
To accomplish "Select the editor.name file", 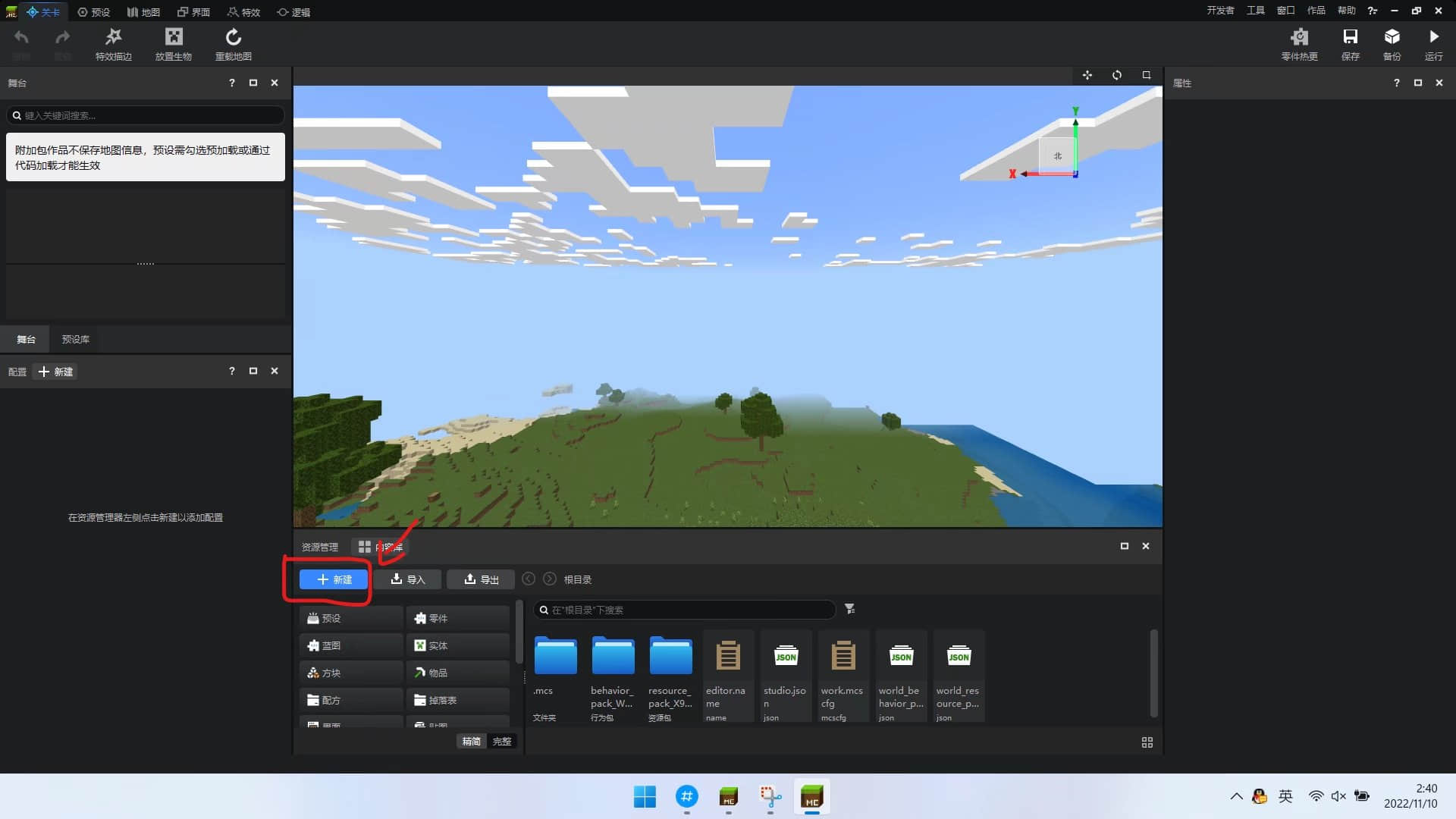I will (x=728, y=676).
